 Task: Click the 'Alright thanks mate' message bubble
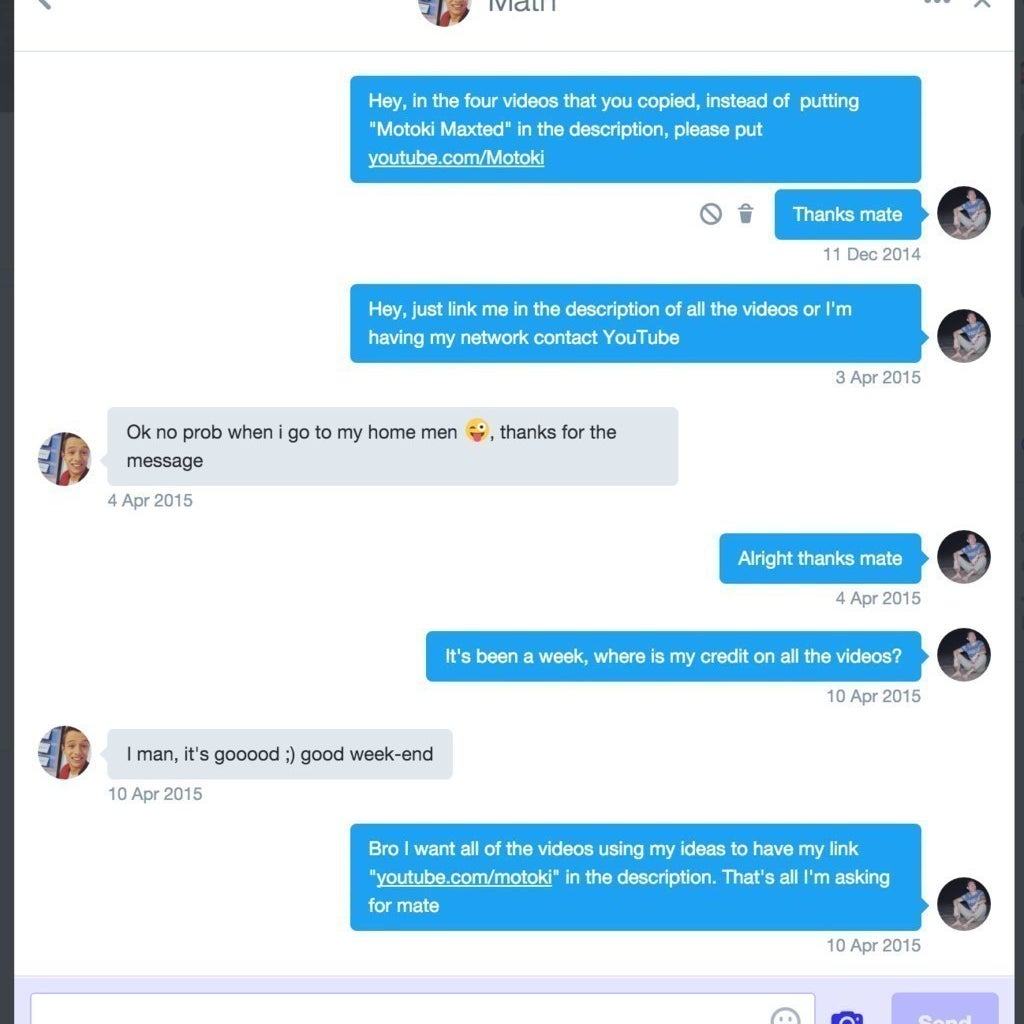tap(820, 558)
